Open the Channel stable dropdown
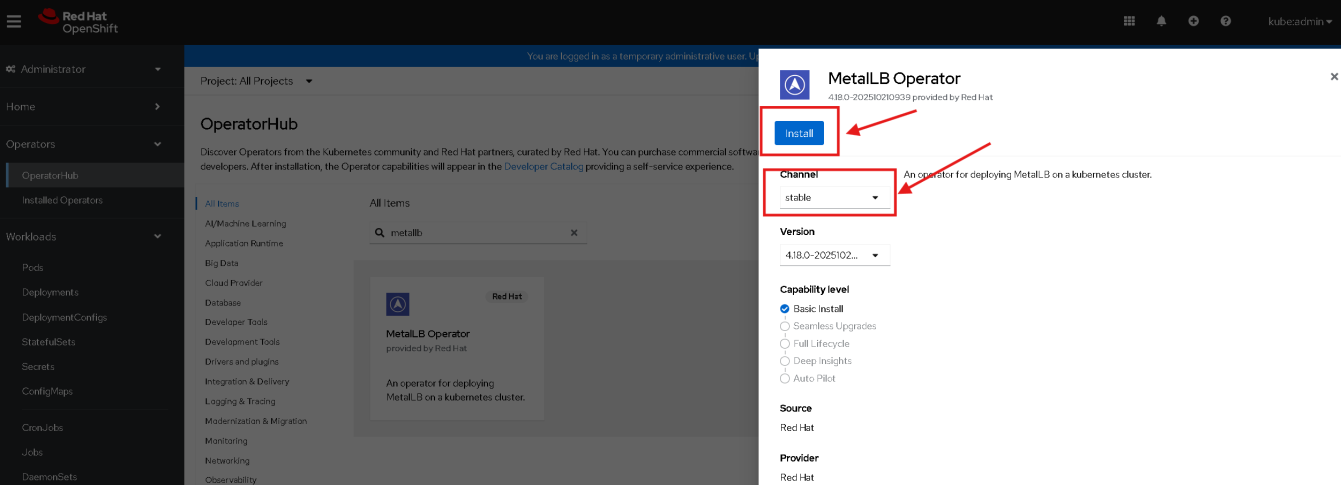Screen dimensions: 1341x485 pyautogui.click(x=834, y=198)
